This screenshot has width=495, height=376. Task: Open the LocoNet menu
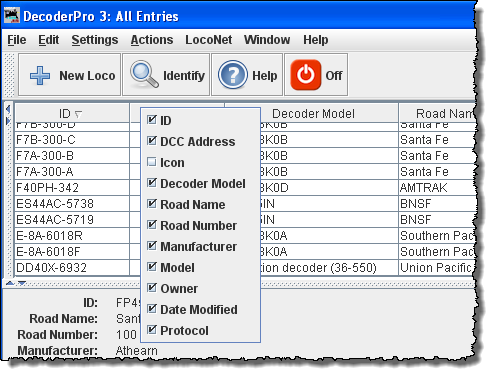pos(208,40)
